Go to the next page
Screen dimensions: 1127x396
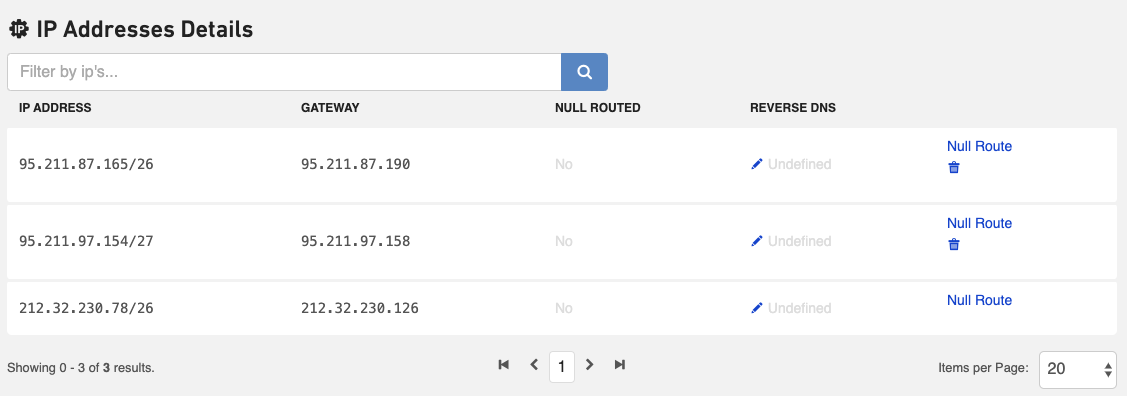[589, 365]
